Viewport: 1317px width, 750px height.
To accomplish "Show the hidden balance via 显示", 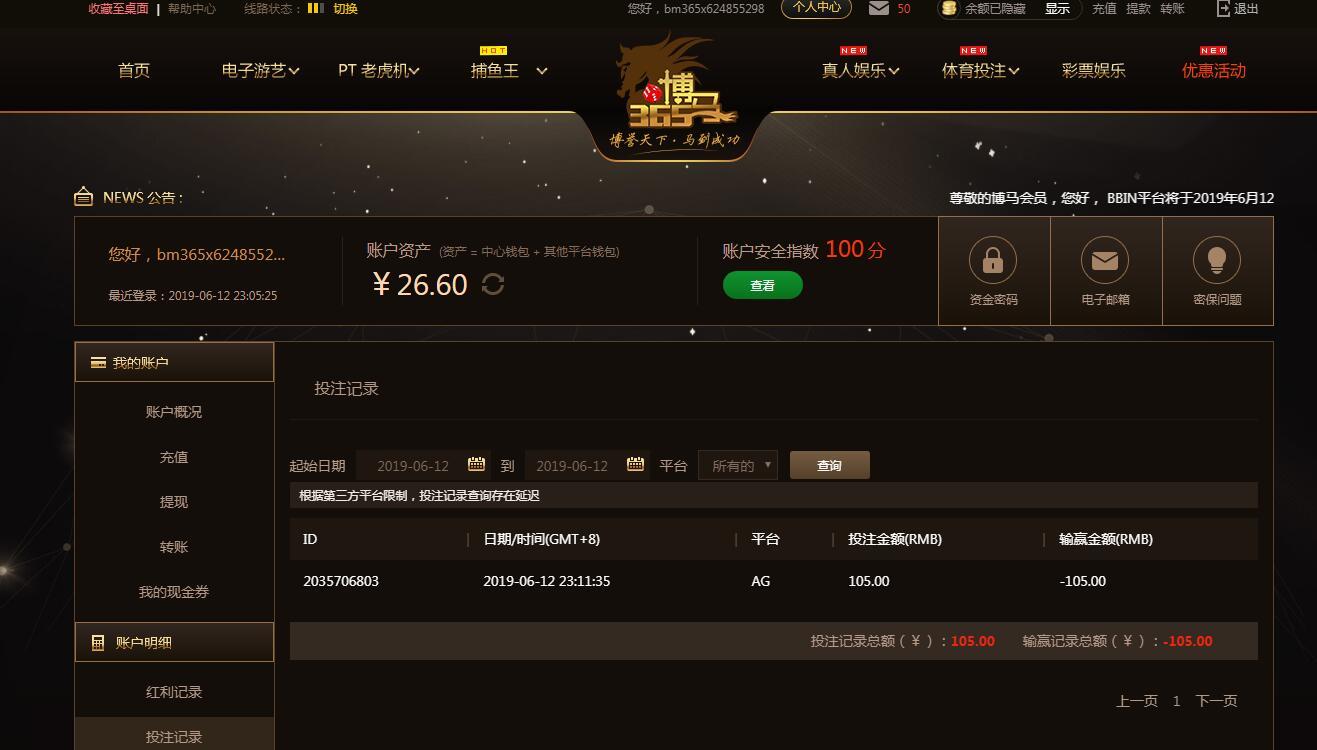I will [x=1057, y=8].
